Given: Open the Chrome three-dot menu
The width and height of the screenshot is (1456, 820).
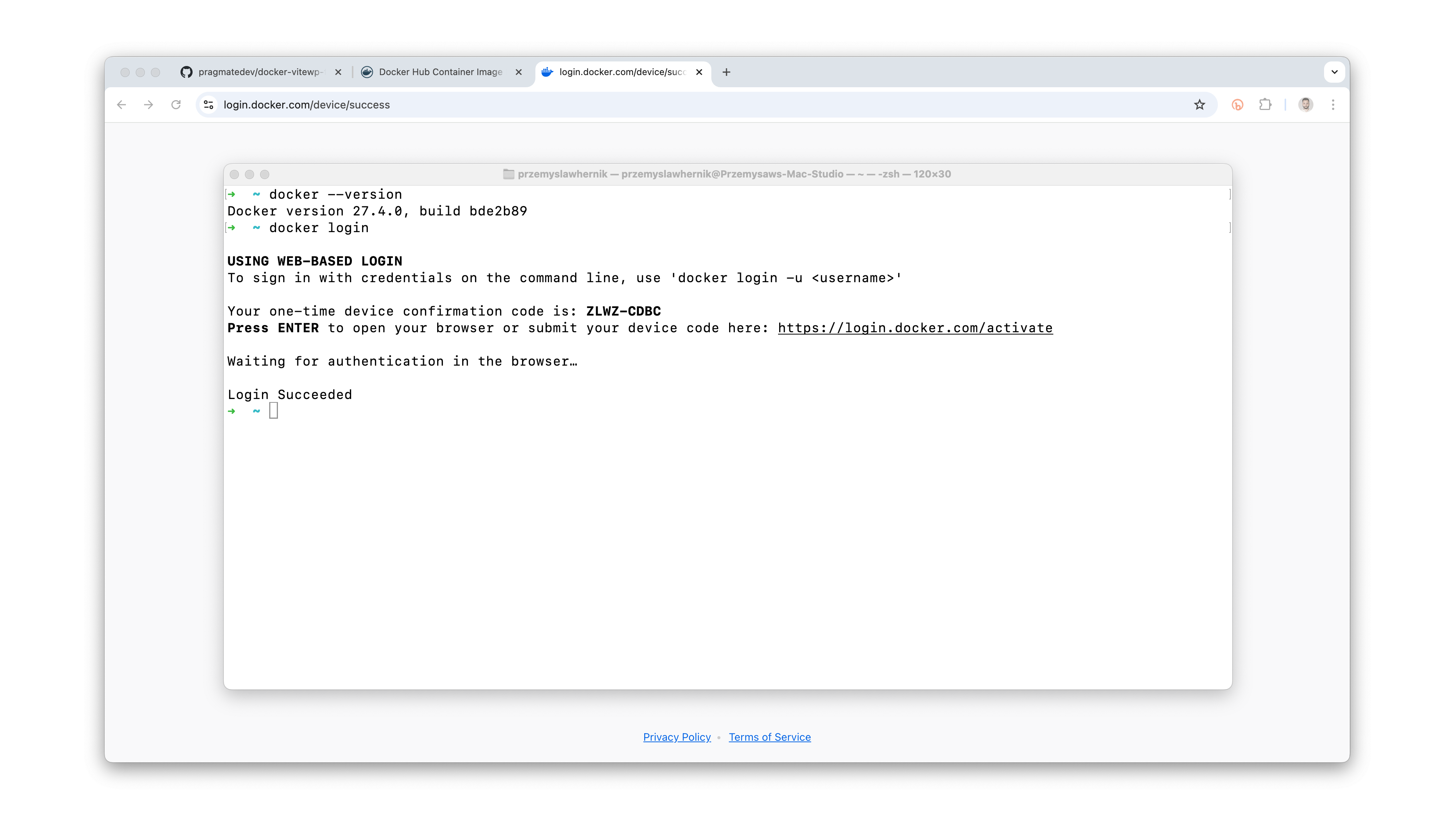Looking at the screenshot, I should (x=1333, y=105).
